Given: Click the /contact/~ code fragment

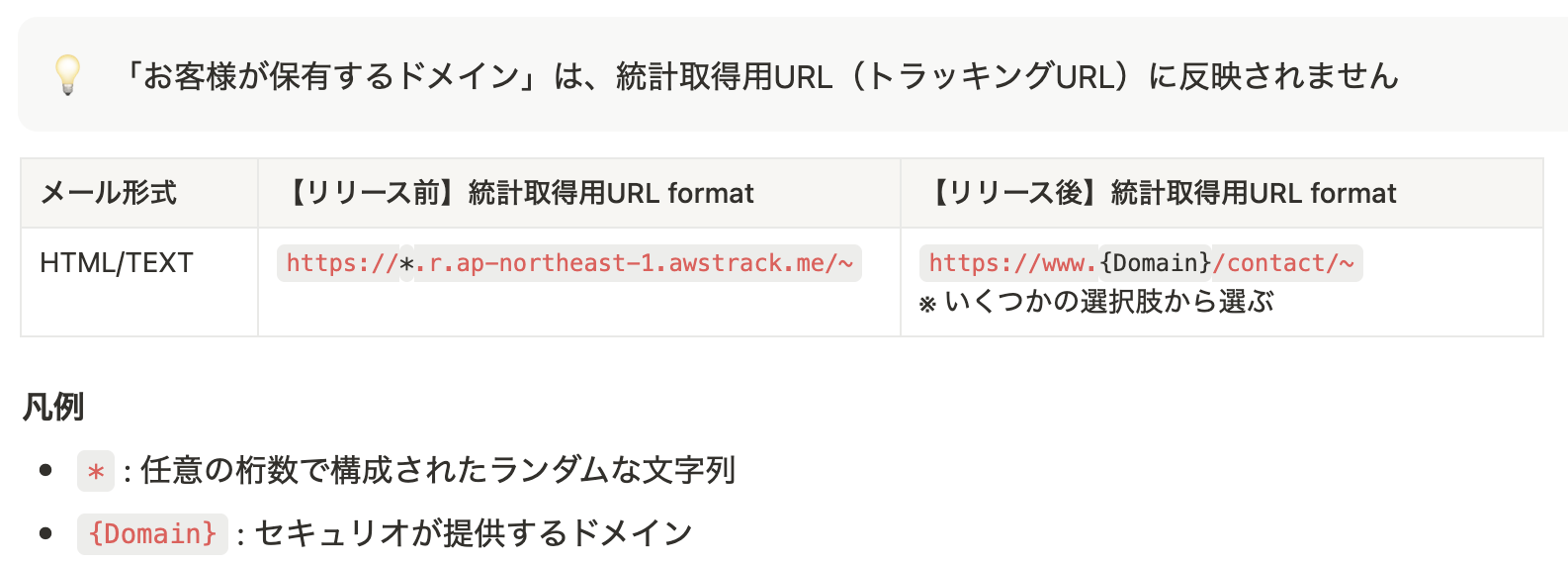Looking at the screenshot, I should [x=1287, y=263].
